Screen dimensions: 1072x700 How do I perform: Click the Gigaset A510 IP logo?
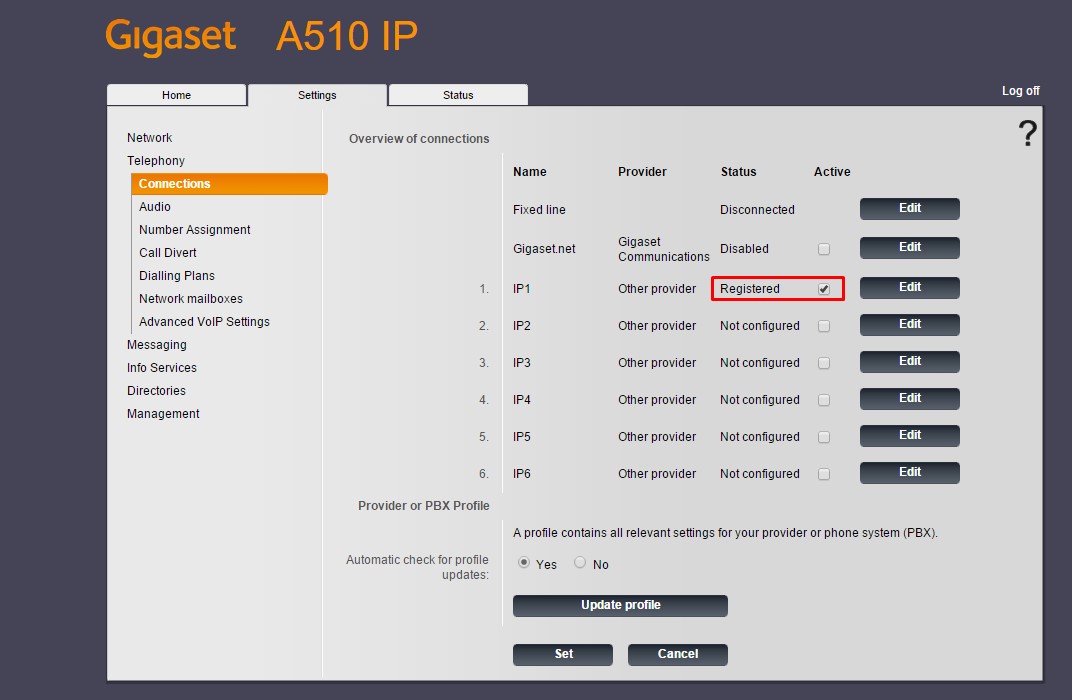coord(261,36)
